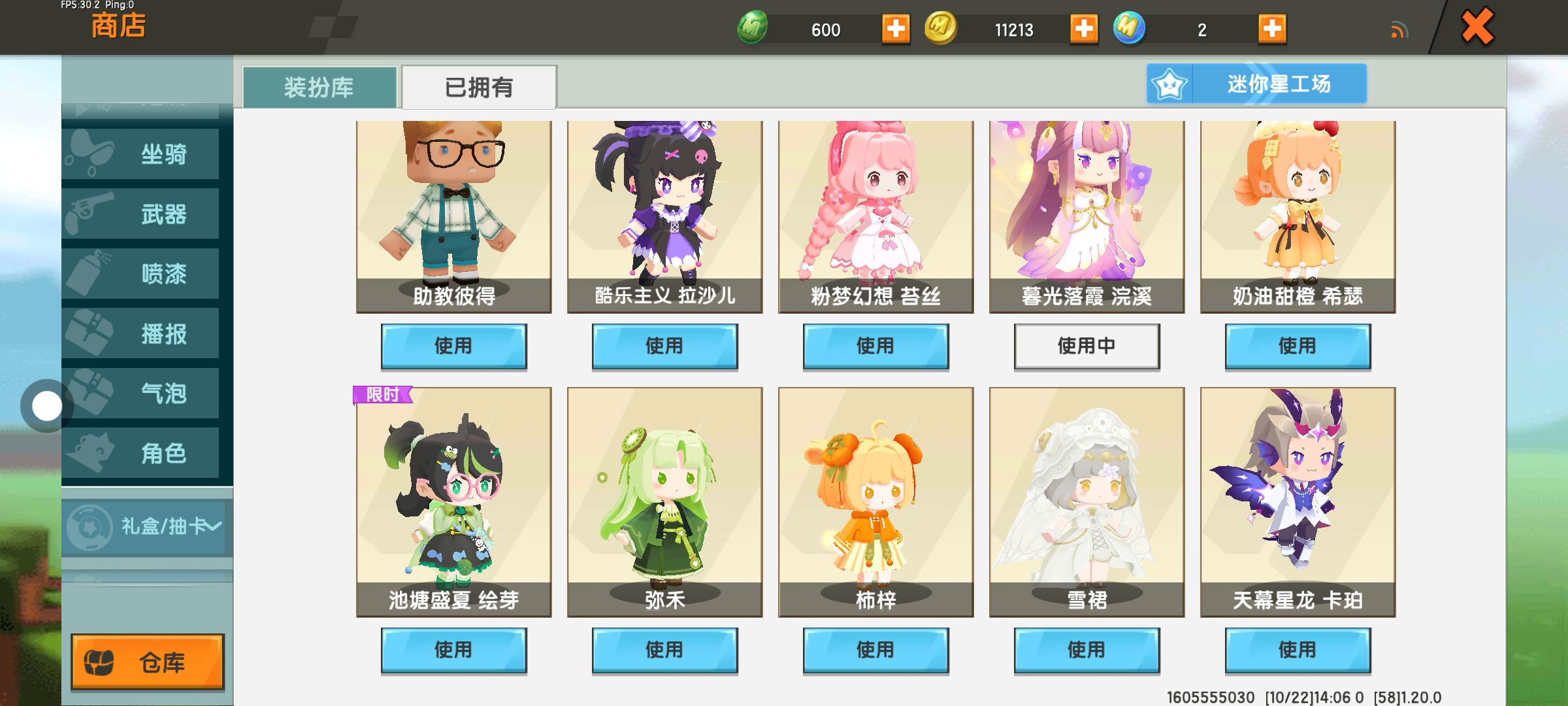Use the 助教彼得 skin
The height and width of the screenshot is (706, 1568).
point(453,346)
